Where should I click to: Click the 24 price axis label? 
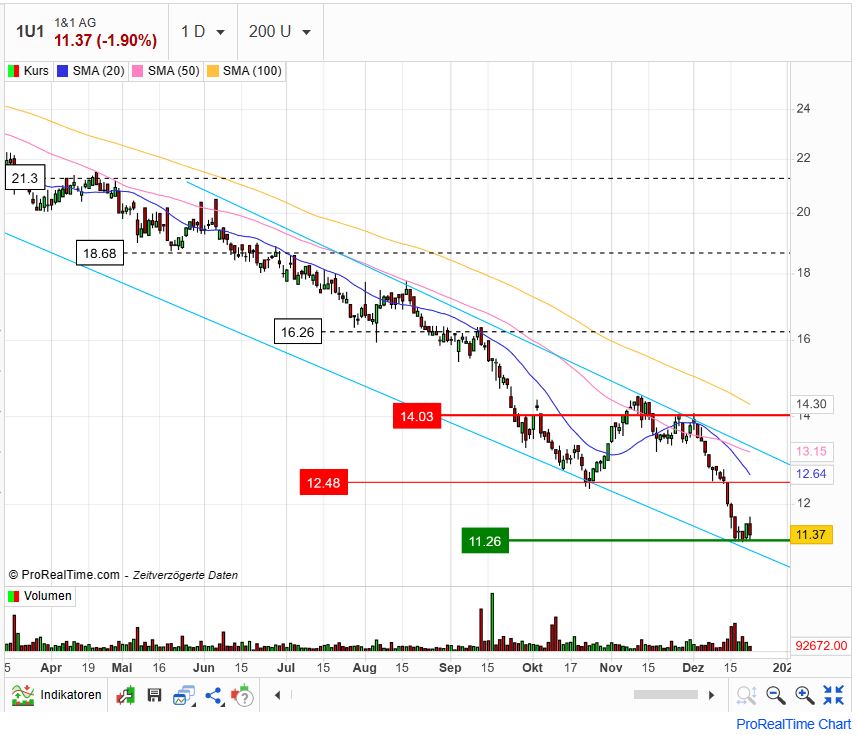803,108
